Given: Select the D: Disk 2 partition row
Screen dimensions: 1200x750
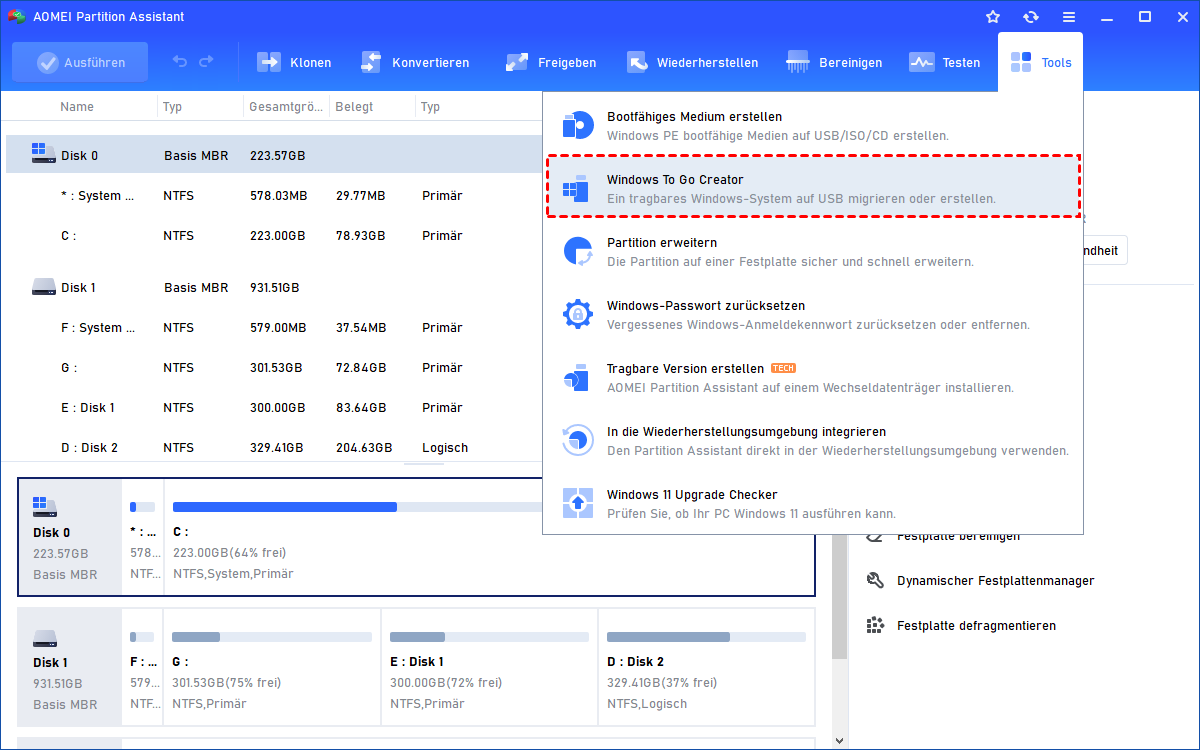Looking at the screenshot, I should coord(275,447).
